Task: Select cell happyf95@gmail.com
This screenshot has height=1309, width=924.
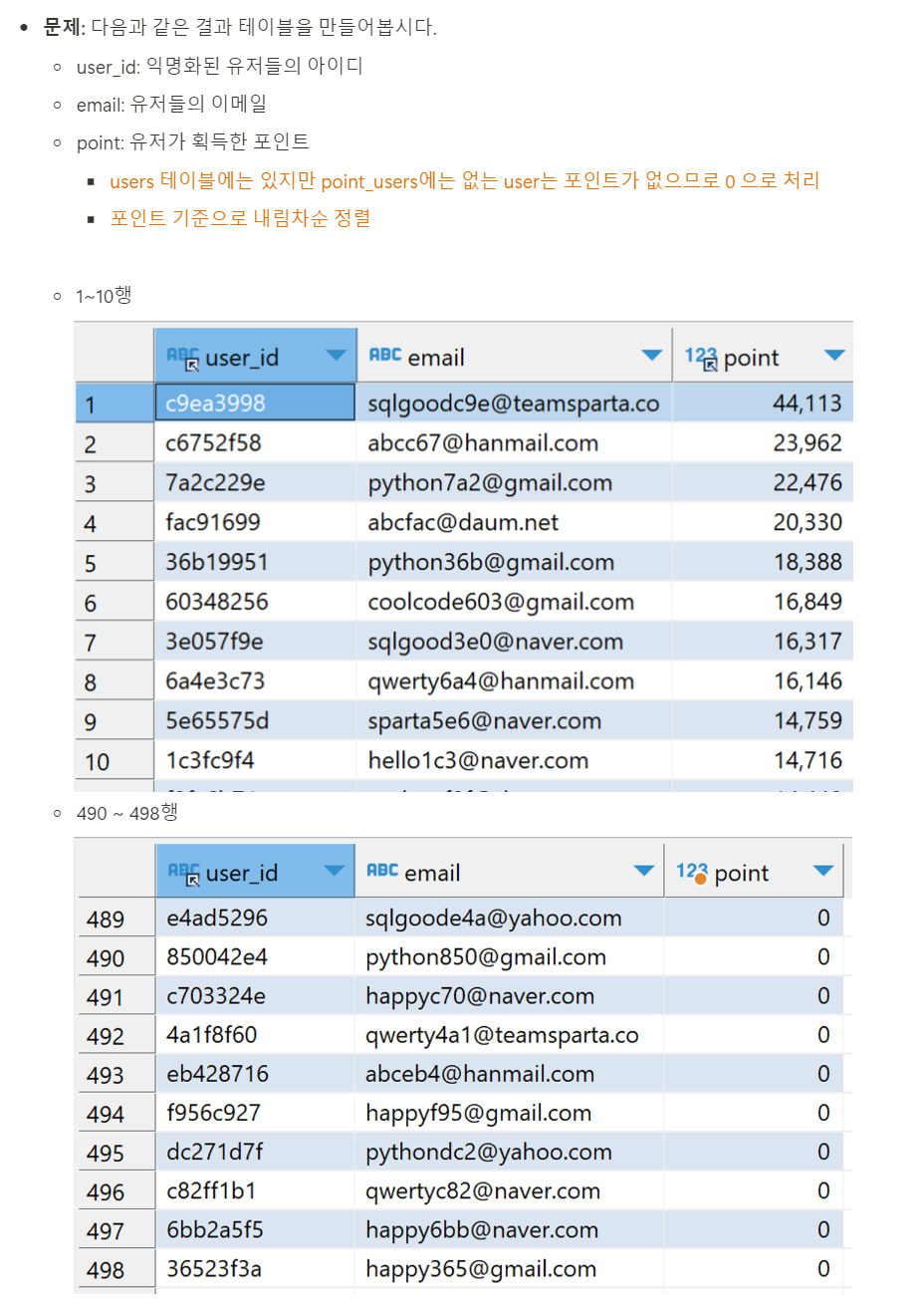Action: coord(509,1112)
